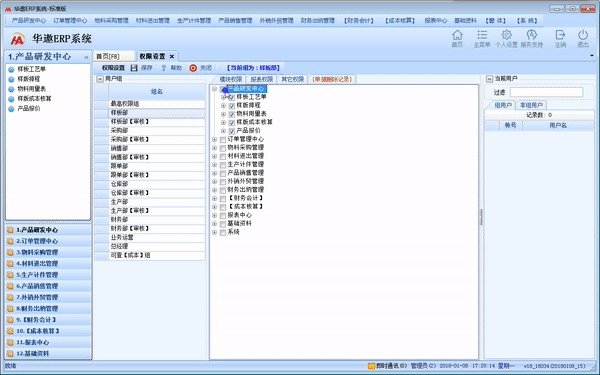The image size is (600, 375).
Task: Uncheck the 物料用量表 permission checkbox
Action: 232,114
